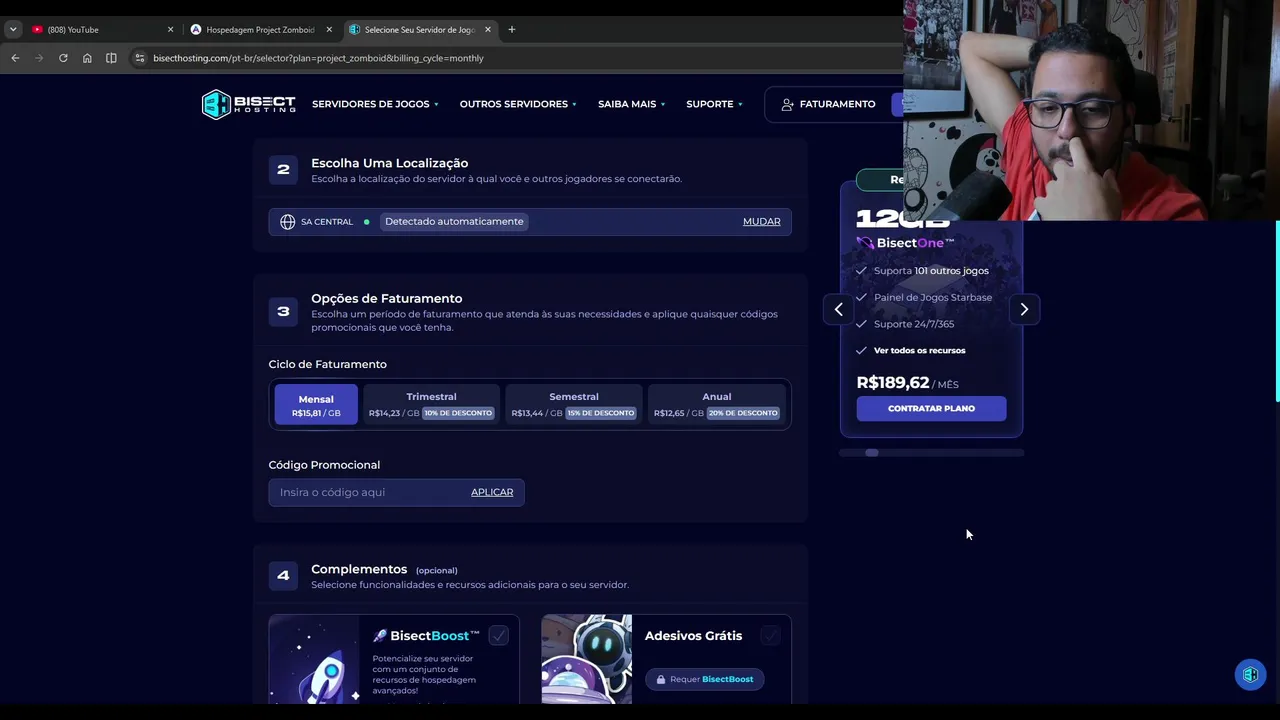Image resolution: width=1280 pixels, height=720 pixels.
Task: Select the Semestral billing cycle
Action: [x=574, y=405]
